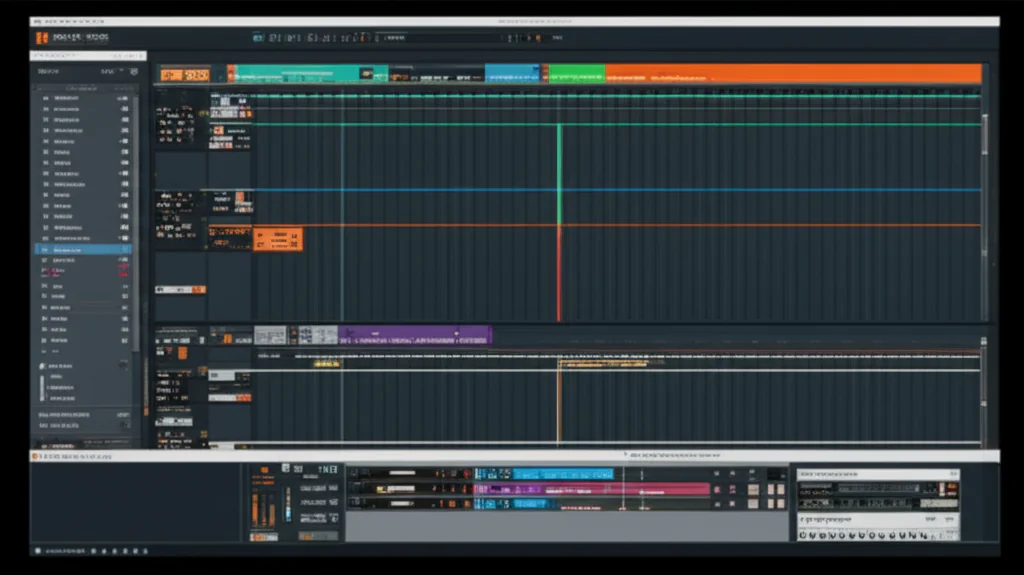The width and height of the screenshot is (1024, 575).
Task: Click the orange tempo display above tracks
Action: [185, 75]
